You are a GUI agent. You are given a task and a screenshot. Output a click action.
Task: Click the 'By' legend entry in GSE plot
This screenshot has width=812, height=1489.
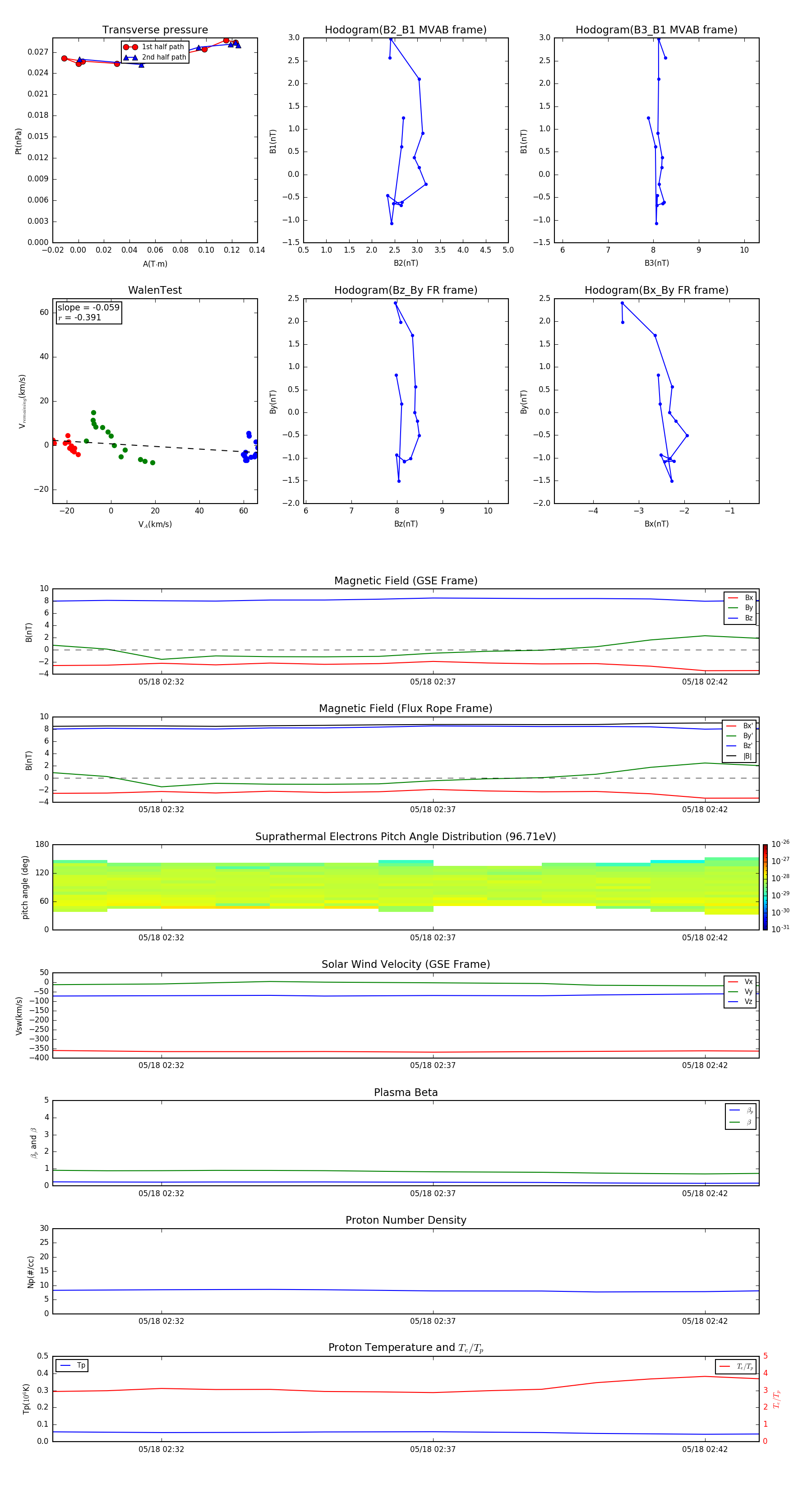point(740,607)
